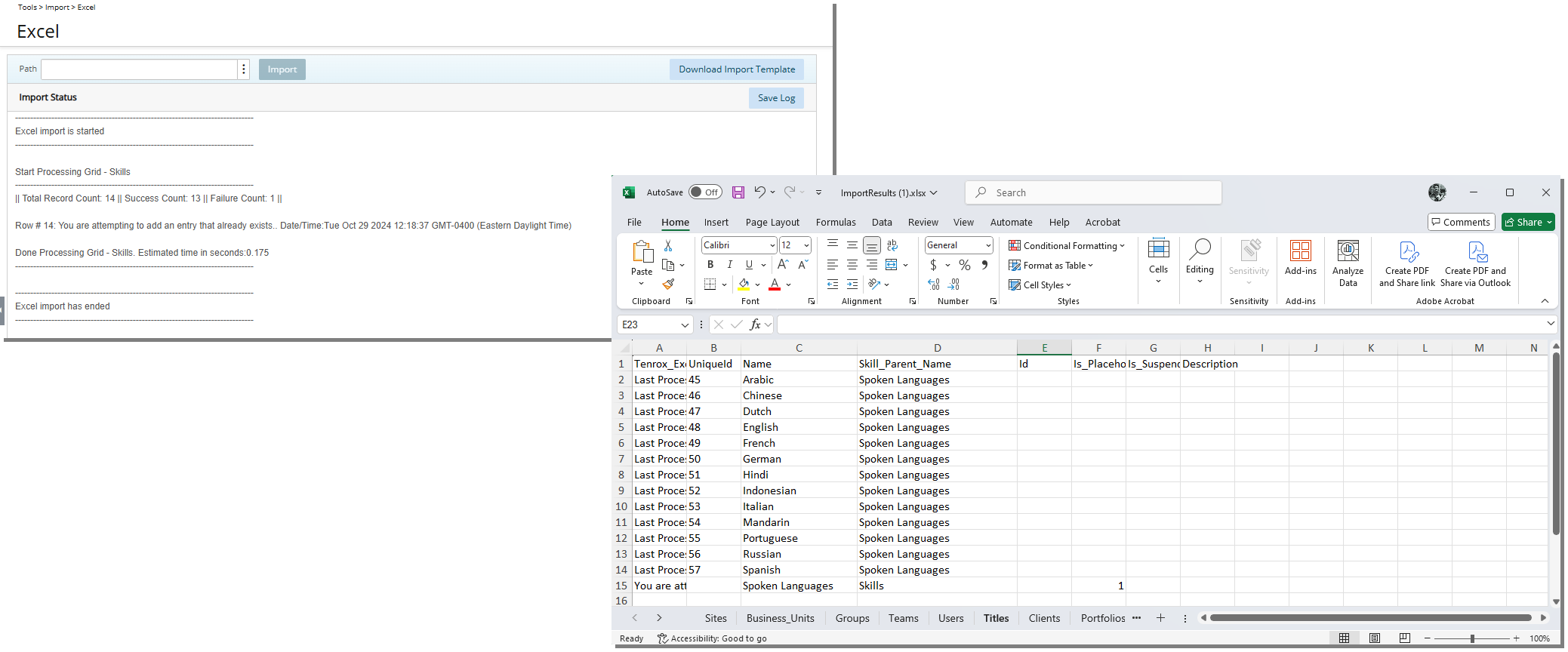This screenshot has height=652, width=1568.
Task: Open the Formulas ribbon tab
Action: tap(836, 223)
